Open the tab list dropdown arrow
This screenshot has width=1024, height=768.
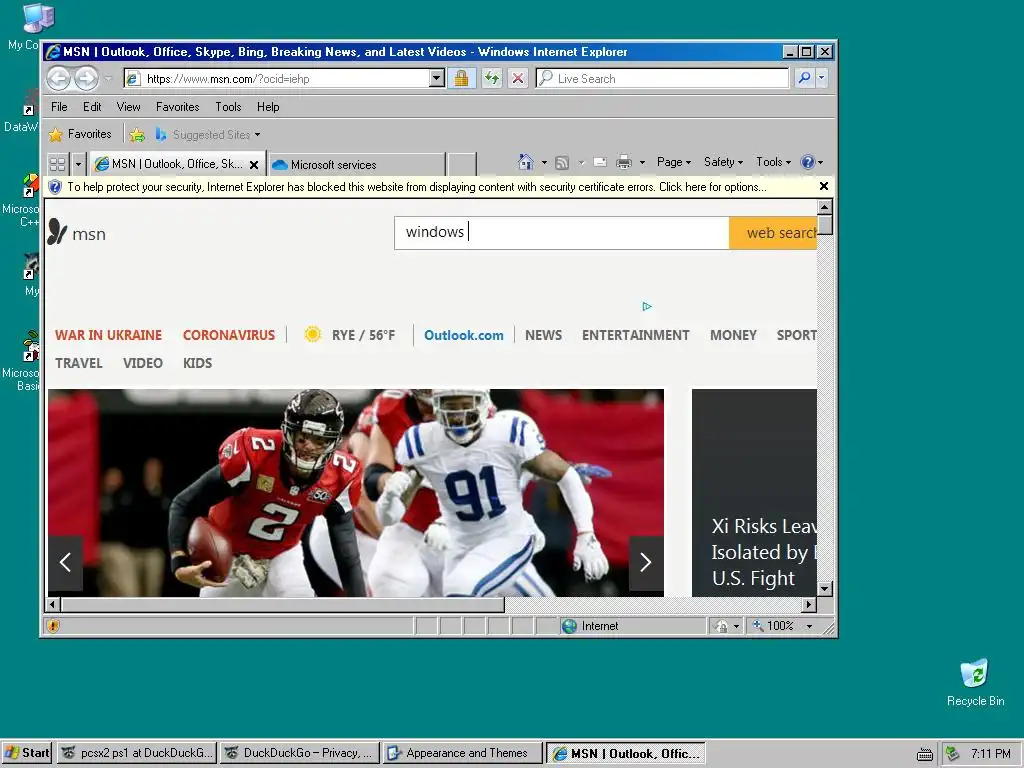click(x=78, y=163)
